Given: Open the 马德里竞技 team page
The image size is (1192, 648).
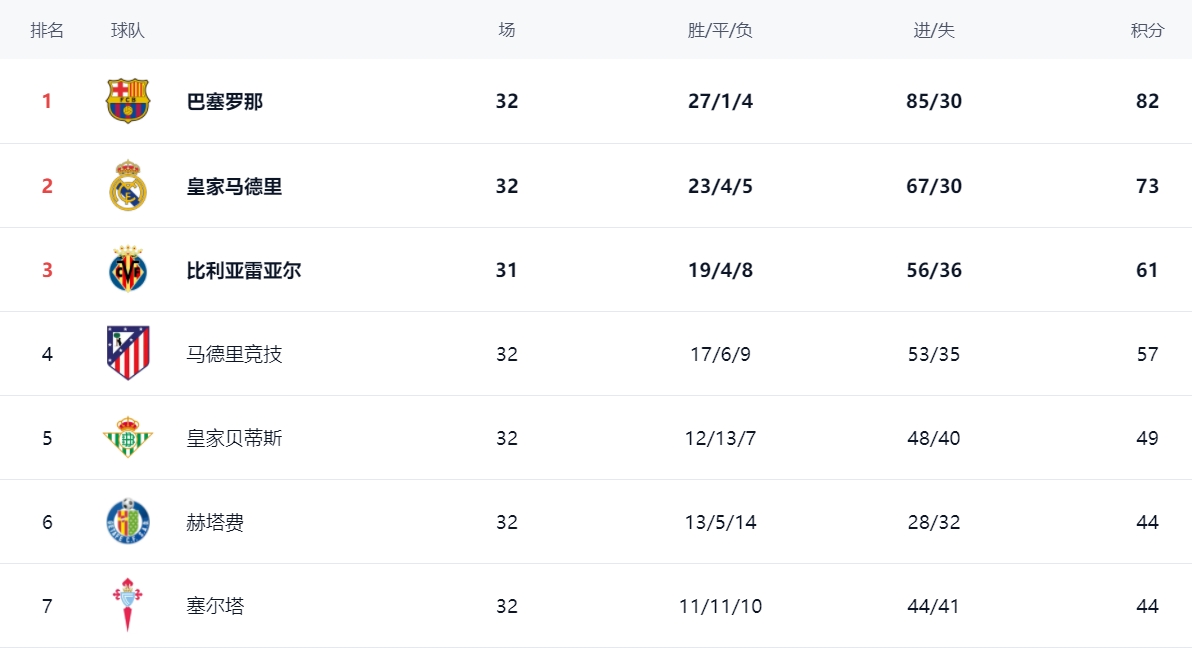Looking at the screenshot, I should (x=234, y=354).
